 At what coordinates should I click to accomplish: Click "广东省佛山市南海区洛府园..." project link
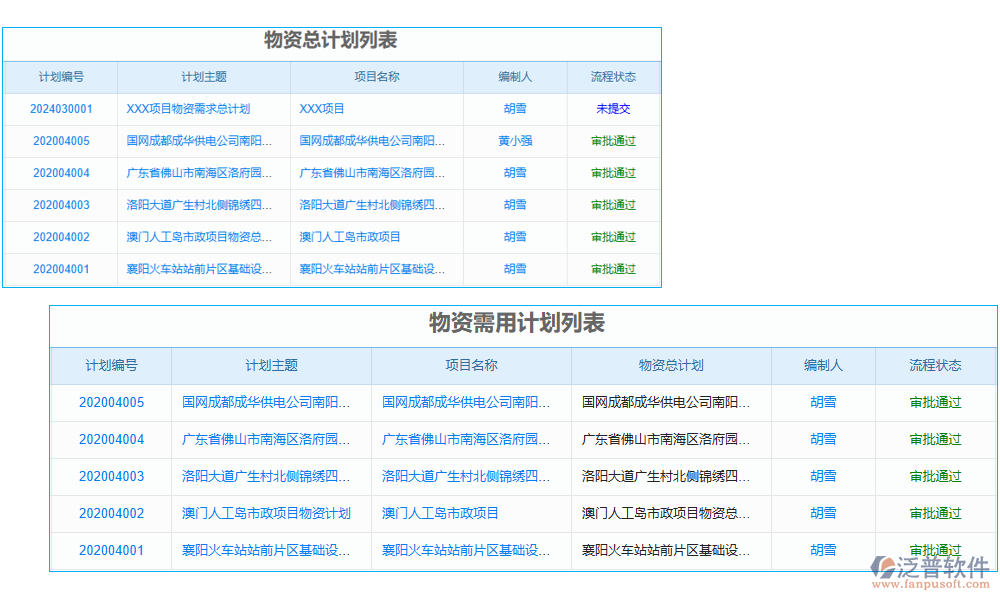pyautogui.click(x=374, y=173)
